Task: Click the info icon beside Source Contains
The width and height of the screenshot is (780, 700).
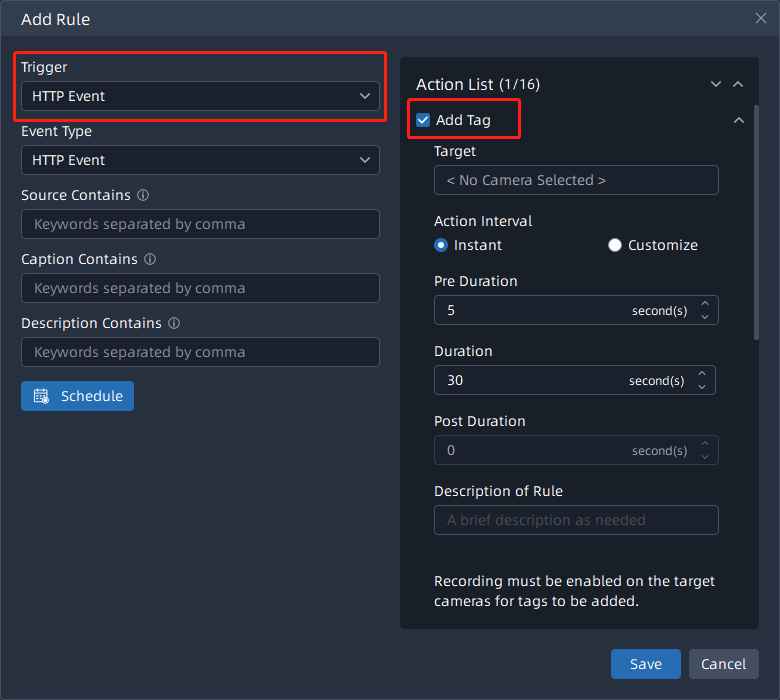Action: coord(143,195)
